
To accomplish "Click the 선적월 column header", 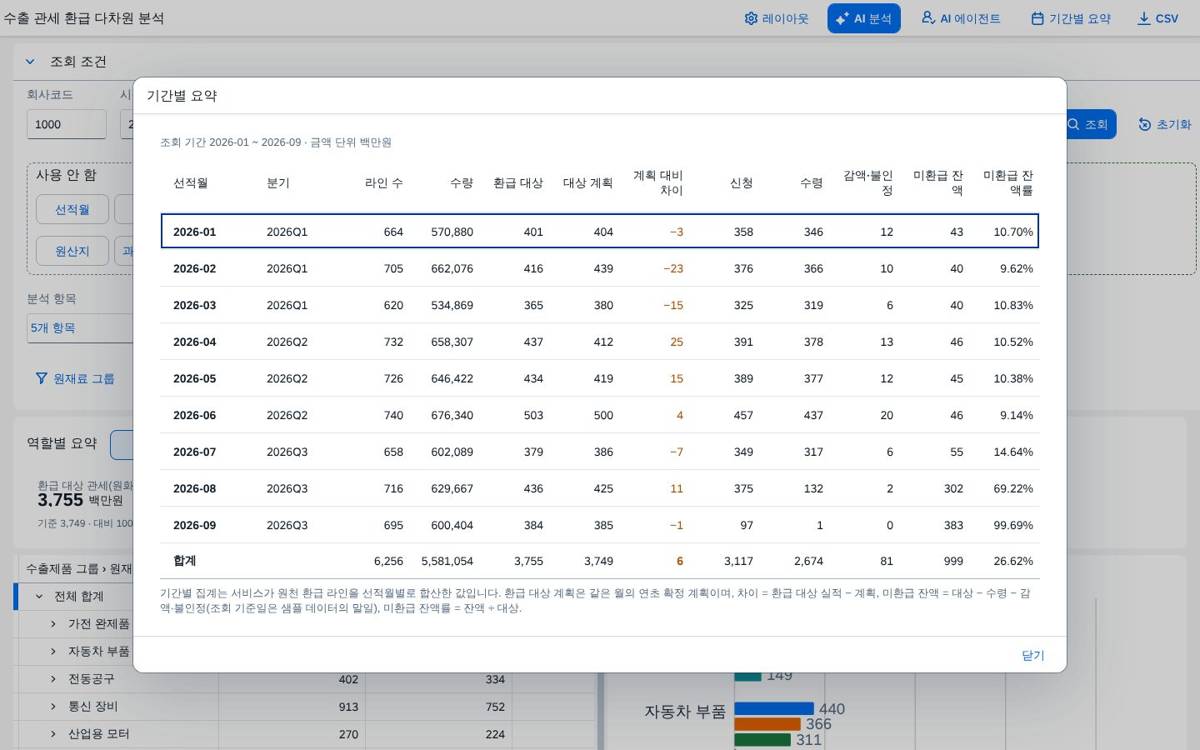I will click(190, 183).
